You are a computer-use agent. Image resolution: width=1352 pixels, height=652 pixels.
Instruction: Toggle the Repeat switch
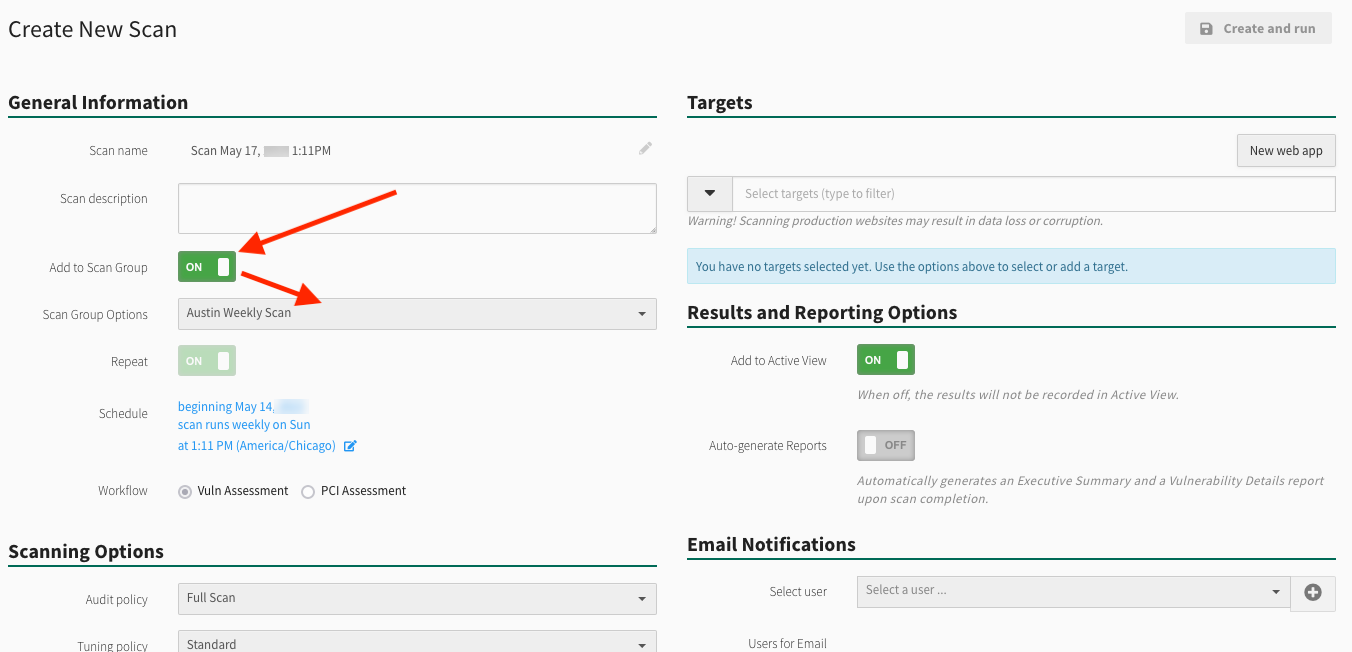click(207, 361)
